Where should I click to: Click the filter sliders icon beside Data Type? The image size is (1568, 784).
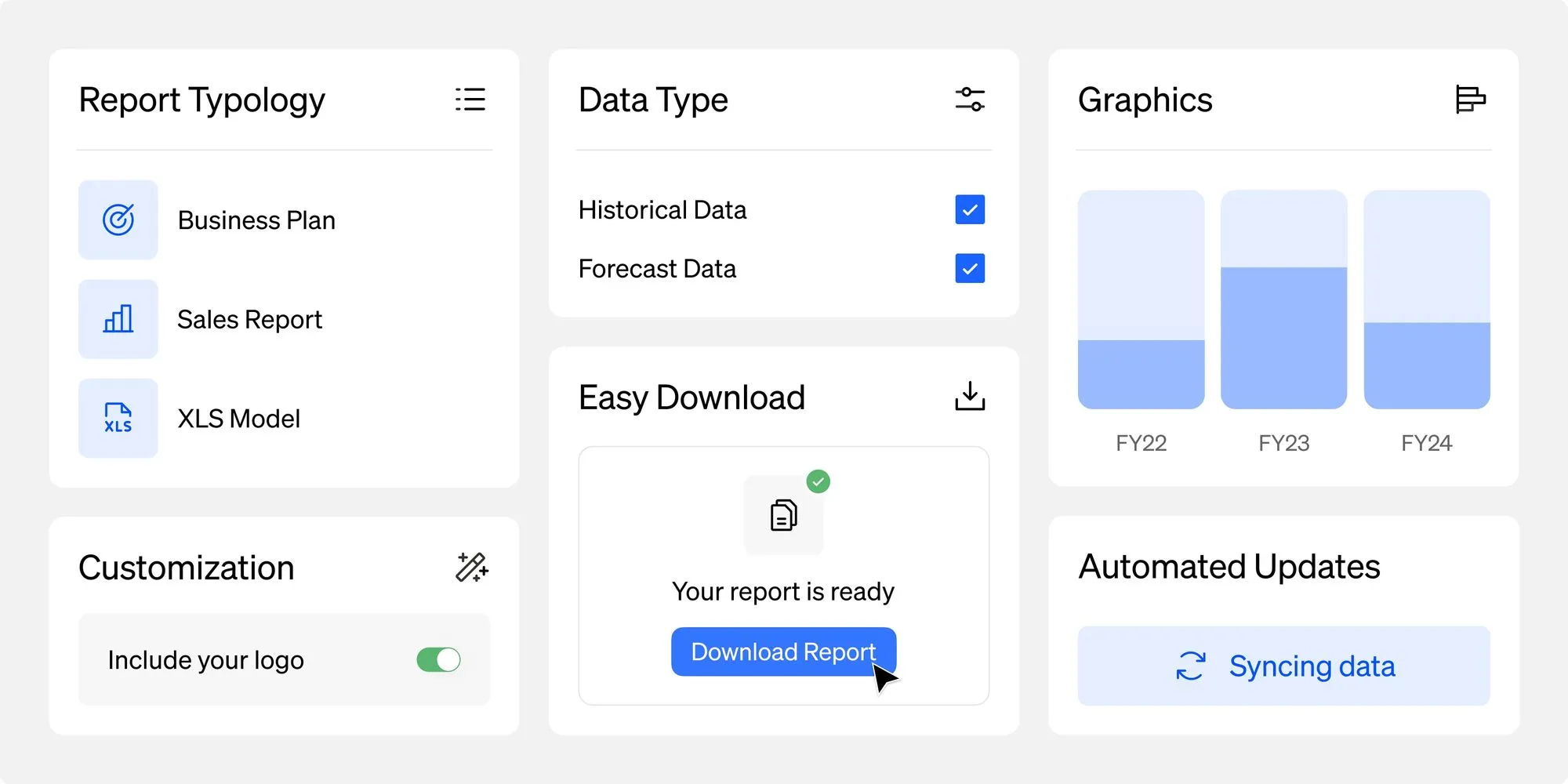click(971, 100)
